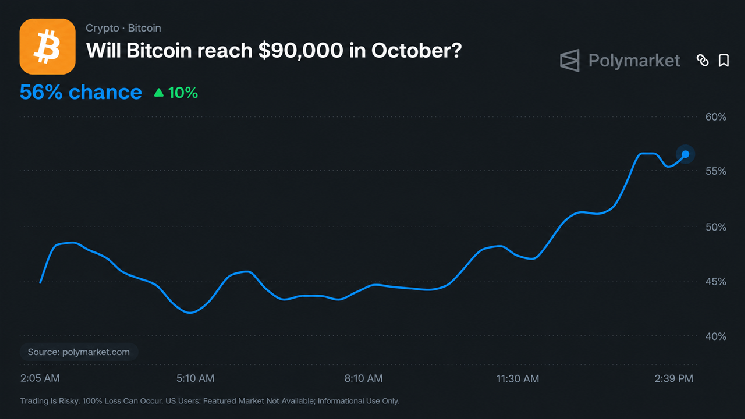This screenshot has width=745, height=419.
Task: Select the blue endpoint dot on chart
Action: (685, 154)
